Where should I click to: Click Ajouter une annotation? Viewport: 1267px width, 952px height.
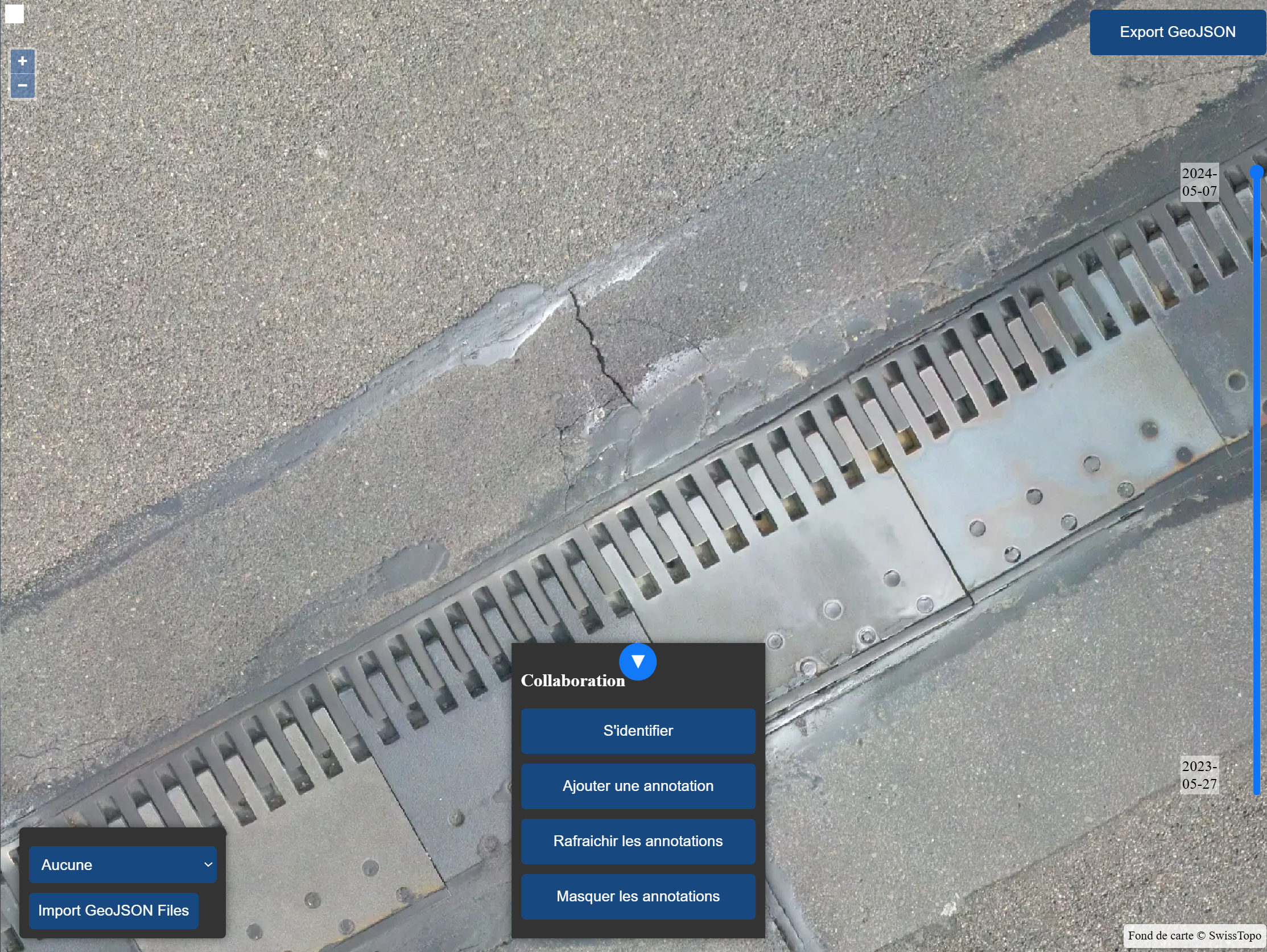point(638,786)
